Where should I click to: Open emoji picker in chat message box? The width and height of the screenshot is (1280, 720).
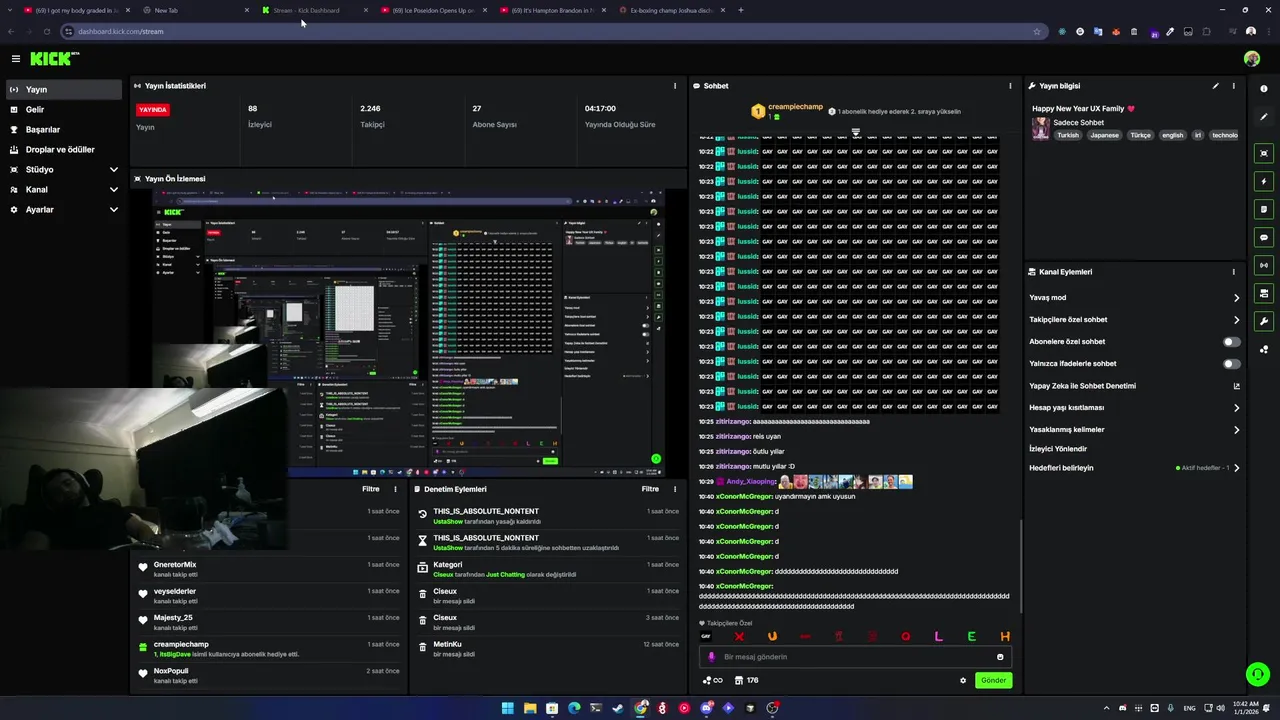[x=1000, y=657]
